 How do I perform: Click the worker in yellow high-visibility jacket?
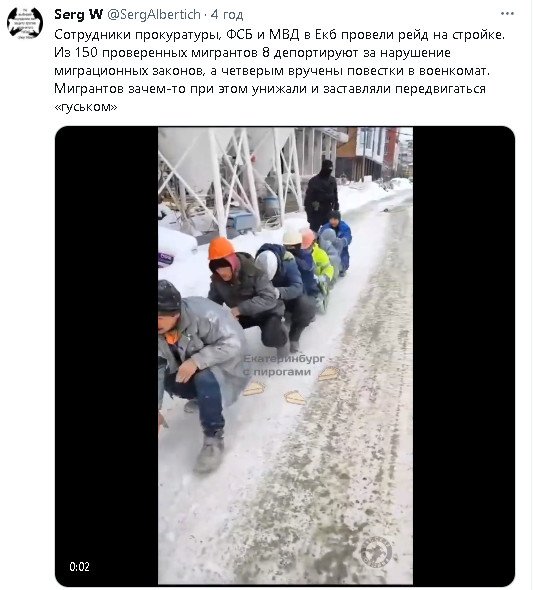pos(323,263)
